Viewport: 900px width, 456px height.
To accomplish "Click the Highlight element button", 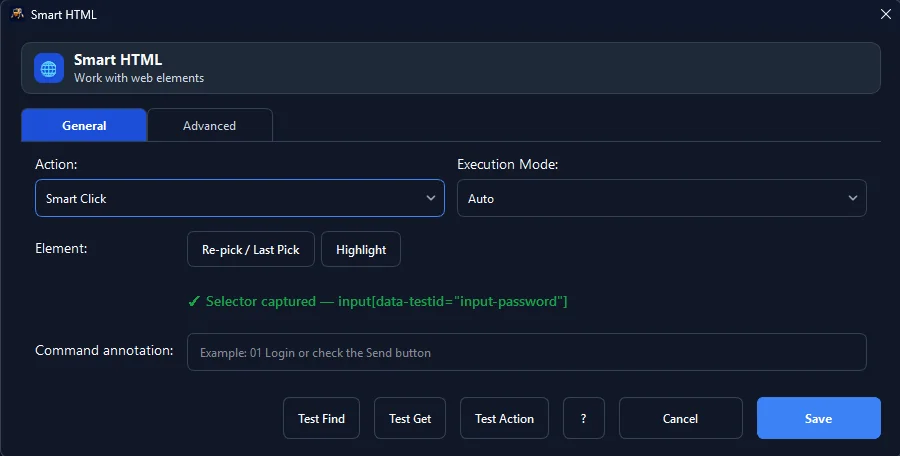I will click(x=361, y=249).
